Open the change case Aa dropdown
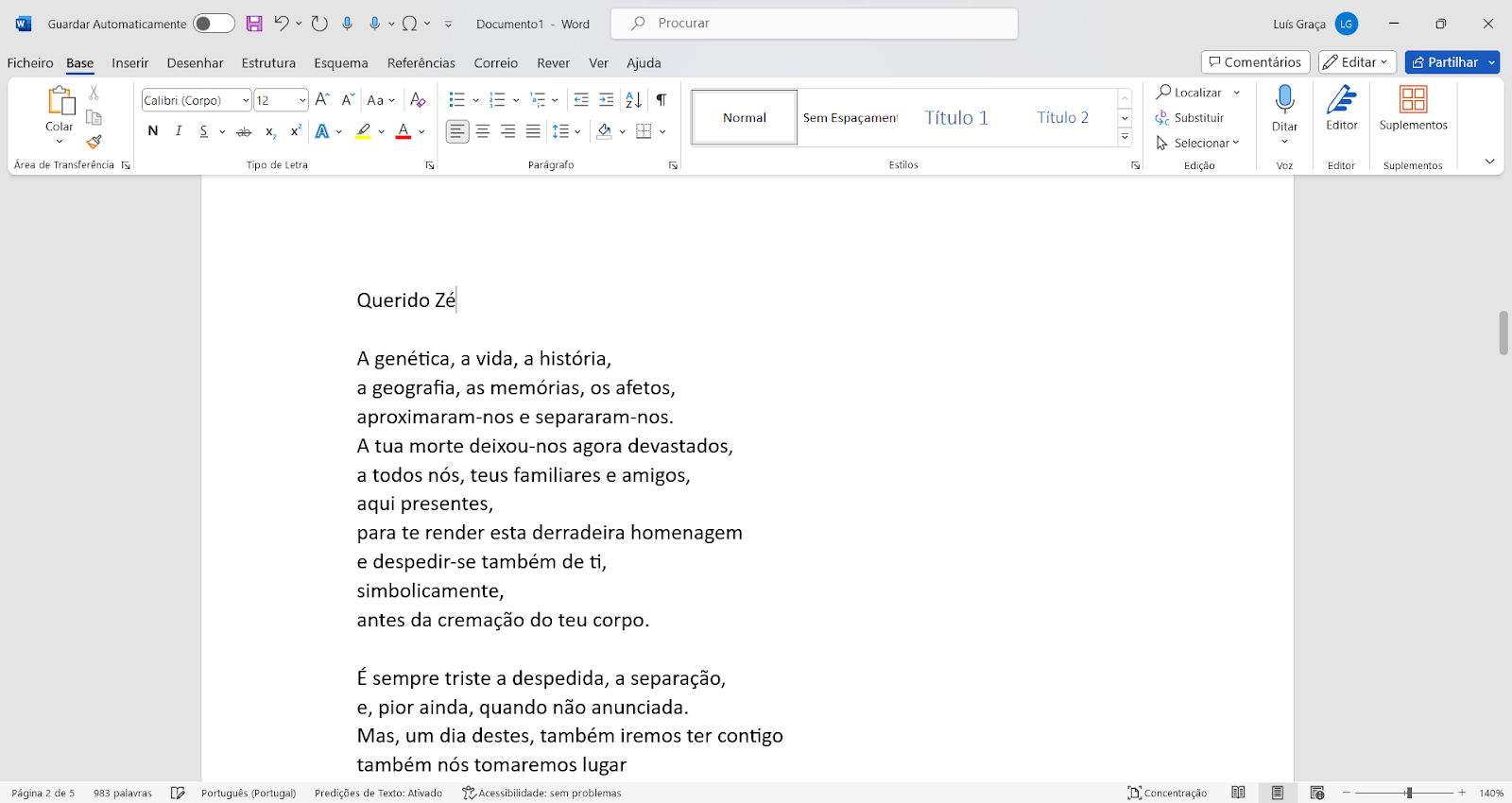The height and width of the screenshot is (803, 1512). pos(381,99)
